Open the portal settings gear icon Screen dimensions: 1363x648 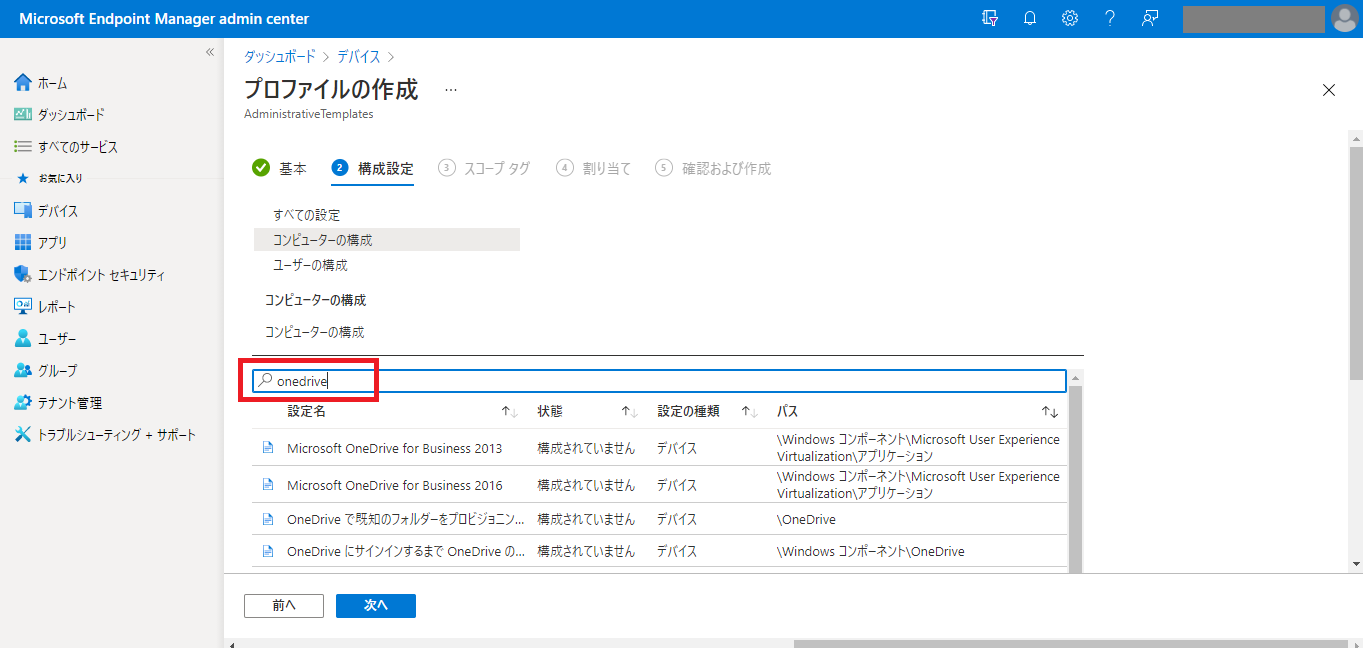click(1070, 19)
